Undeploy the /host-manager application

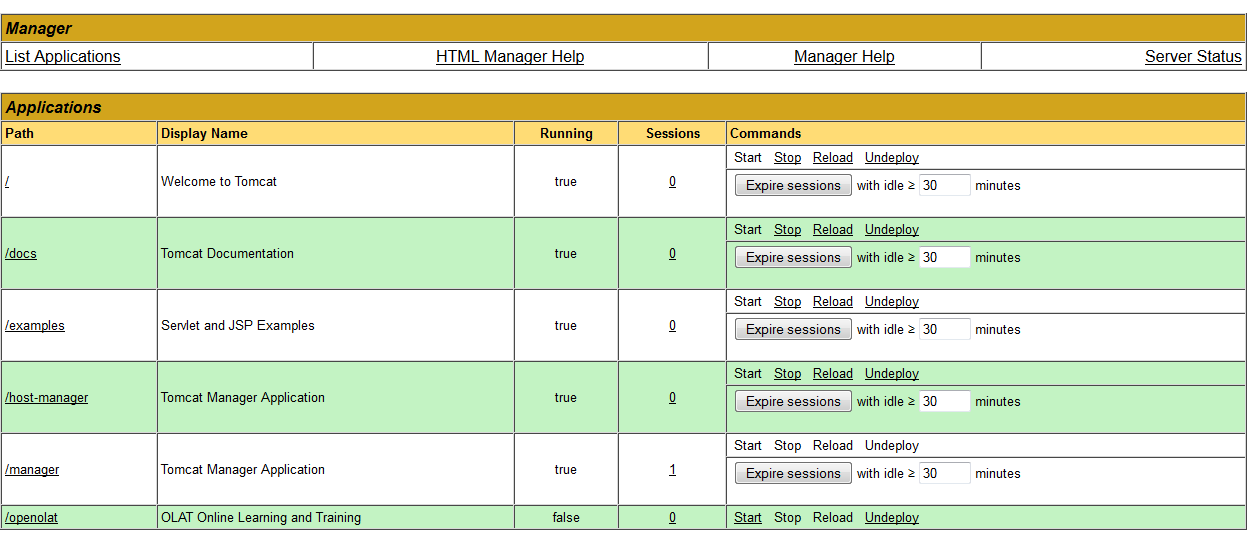tap(892, 374)
